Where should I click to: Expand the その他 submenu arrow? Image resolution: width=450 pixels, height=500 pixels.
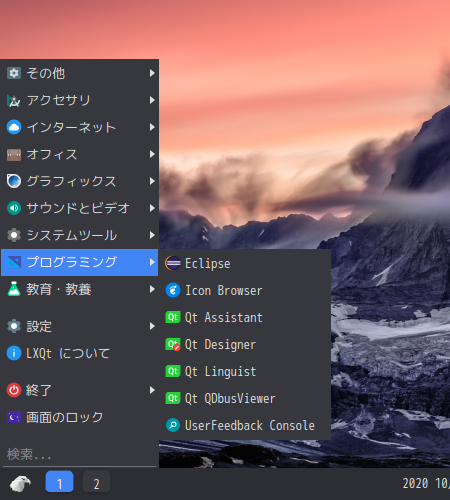point(152,73)
